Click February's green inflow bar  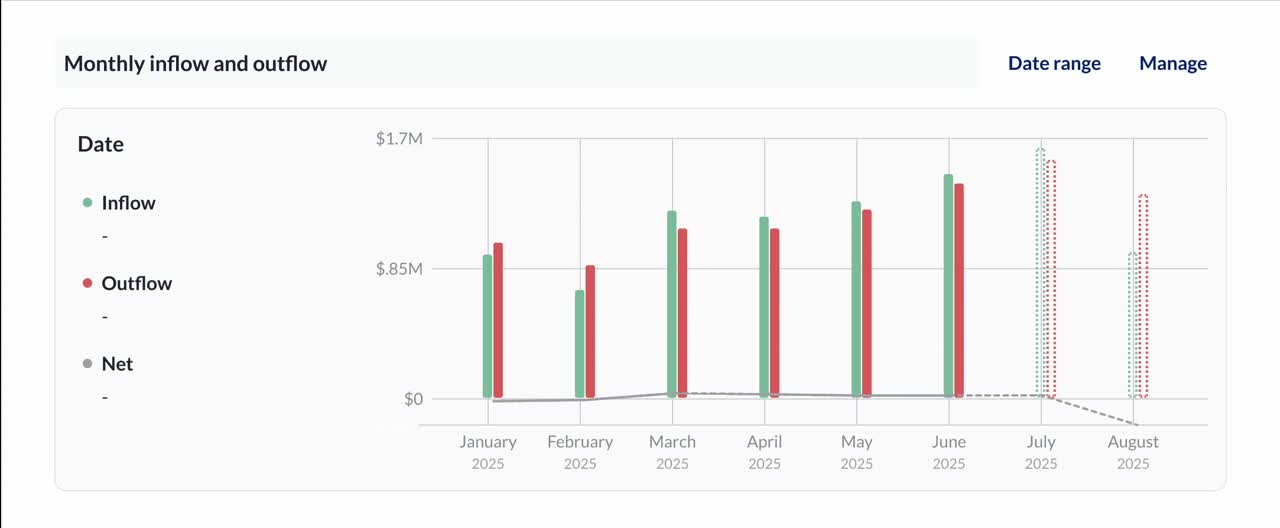580,345
